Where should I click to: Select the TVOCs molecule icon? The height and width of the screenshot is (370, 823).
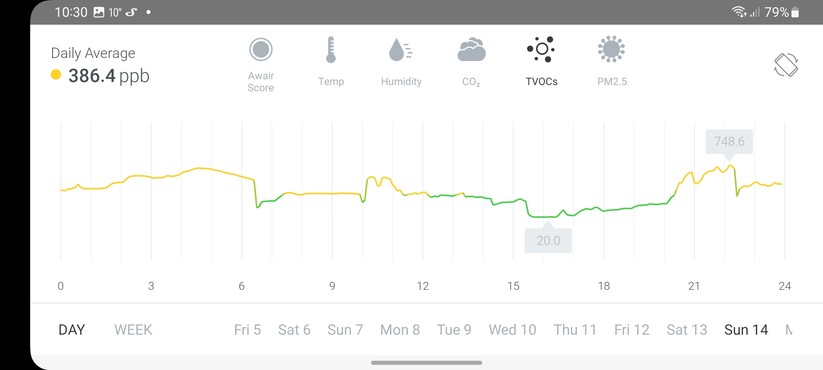(x=541, y=49)
